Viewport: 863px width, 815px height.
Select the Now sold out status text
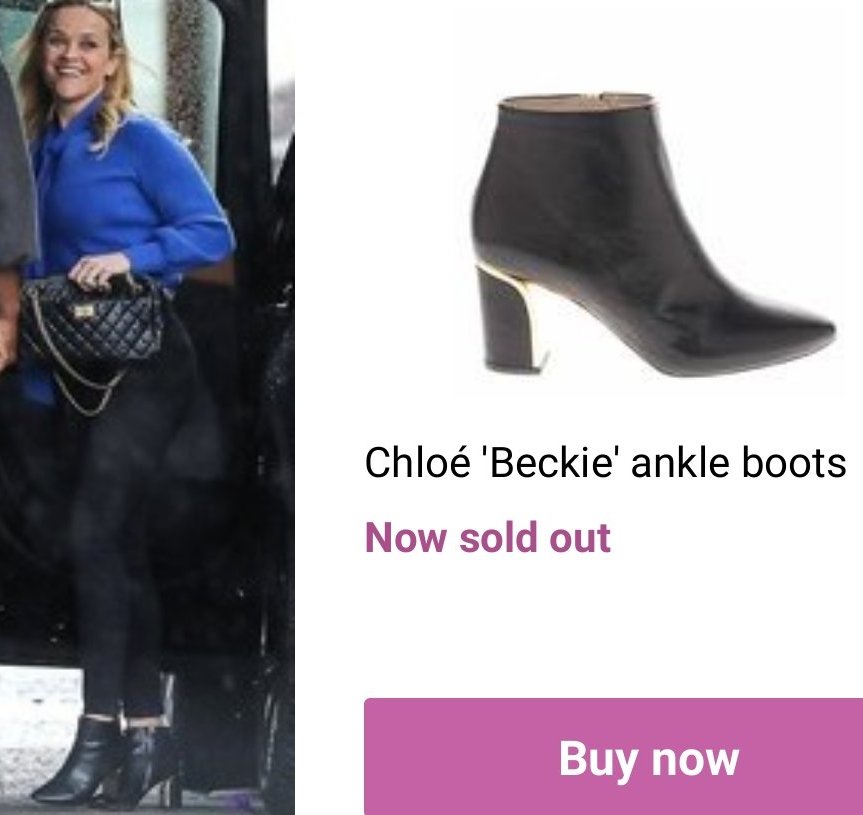[488, 537]
